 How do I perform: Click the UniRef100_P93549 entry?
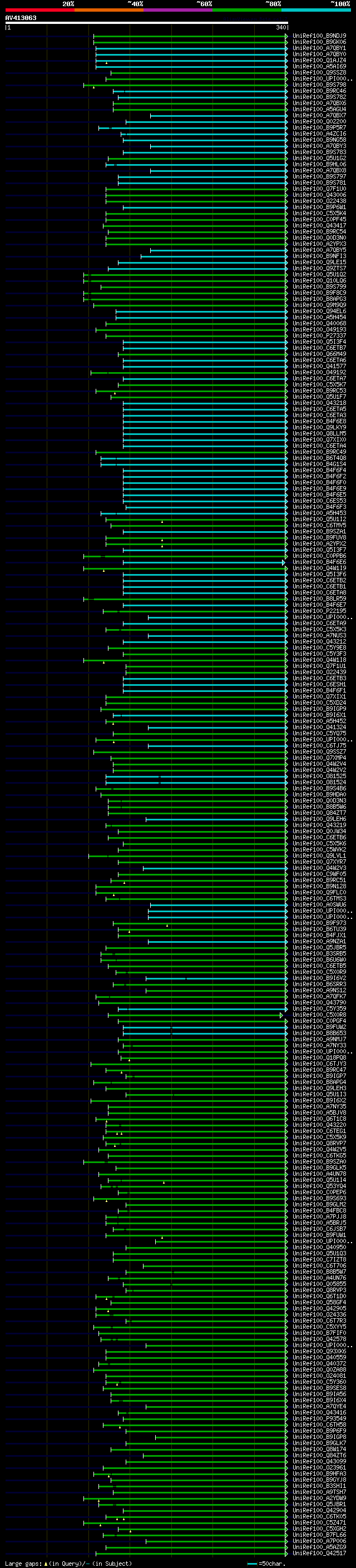click(x=319, y=1418)
